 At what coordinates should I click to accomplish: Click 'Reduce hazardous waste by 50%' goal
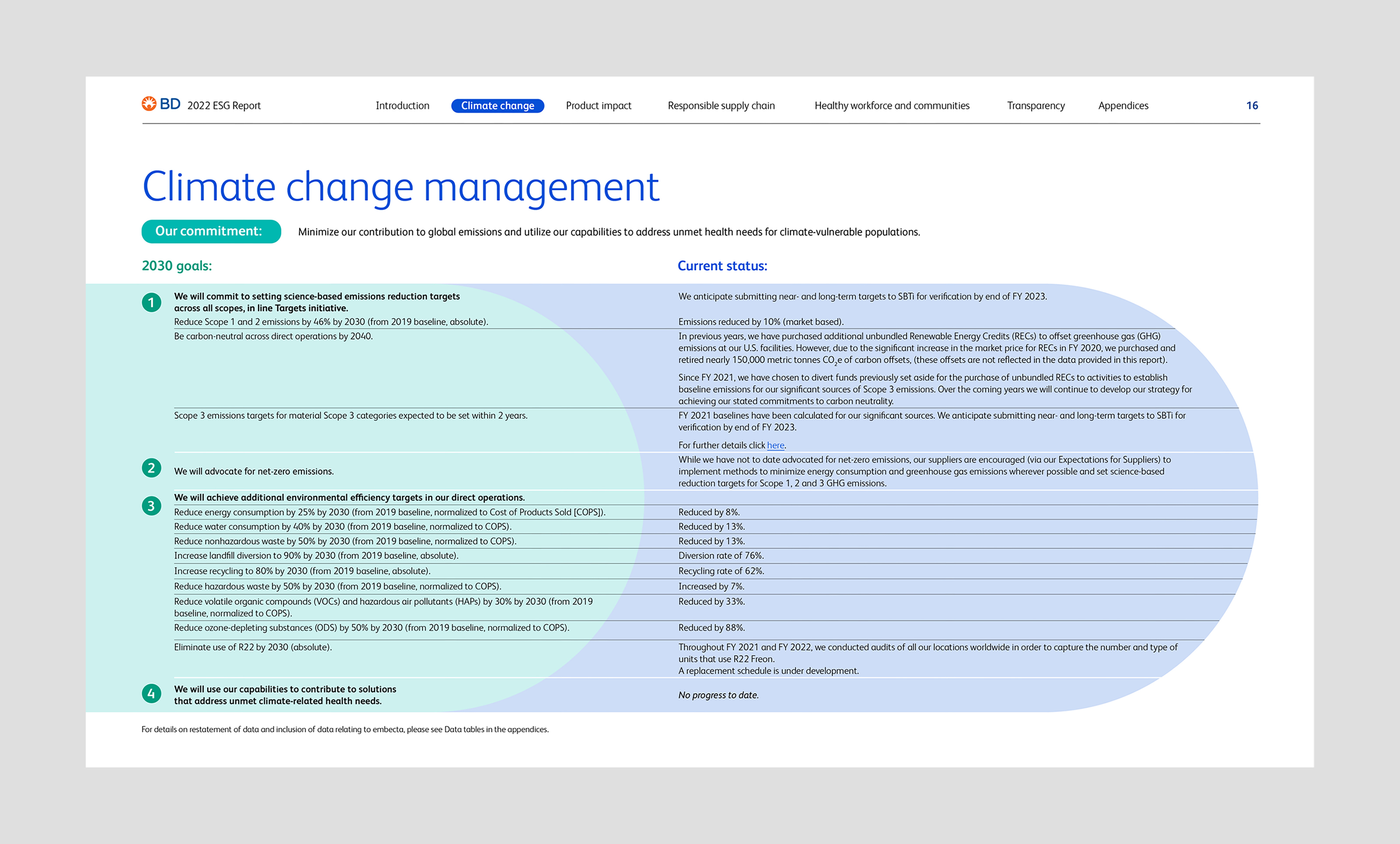click(x=337, y=586)
